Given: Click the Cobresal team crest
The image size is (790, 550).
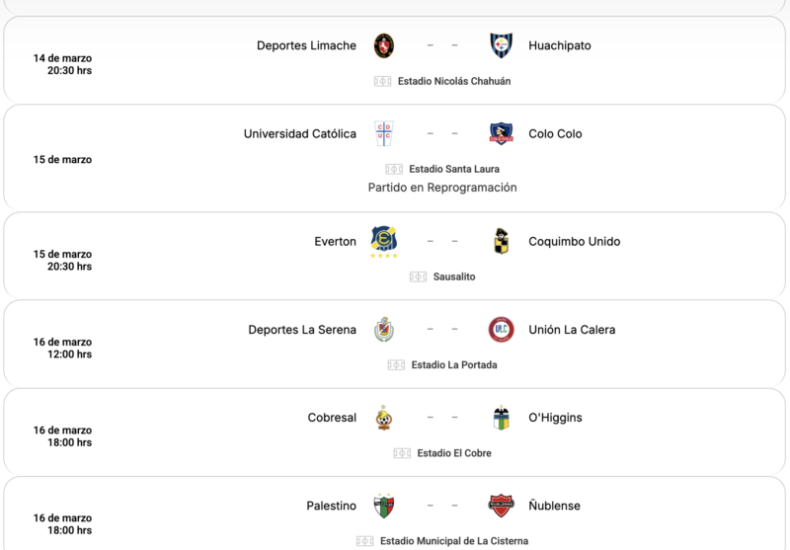Looking at the screenshot, I should click(x=384, y=418).
